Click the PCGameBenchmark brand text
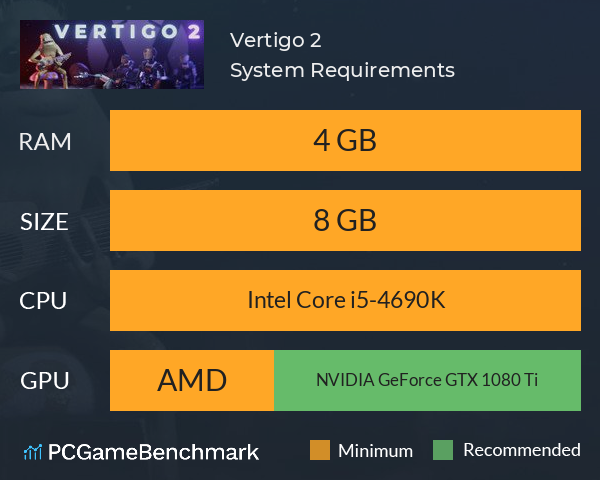The height and width of the screenshot is (480, 600). click(x=153, y=452)
